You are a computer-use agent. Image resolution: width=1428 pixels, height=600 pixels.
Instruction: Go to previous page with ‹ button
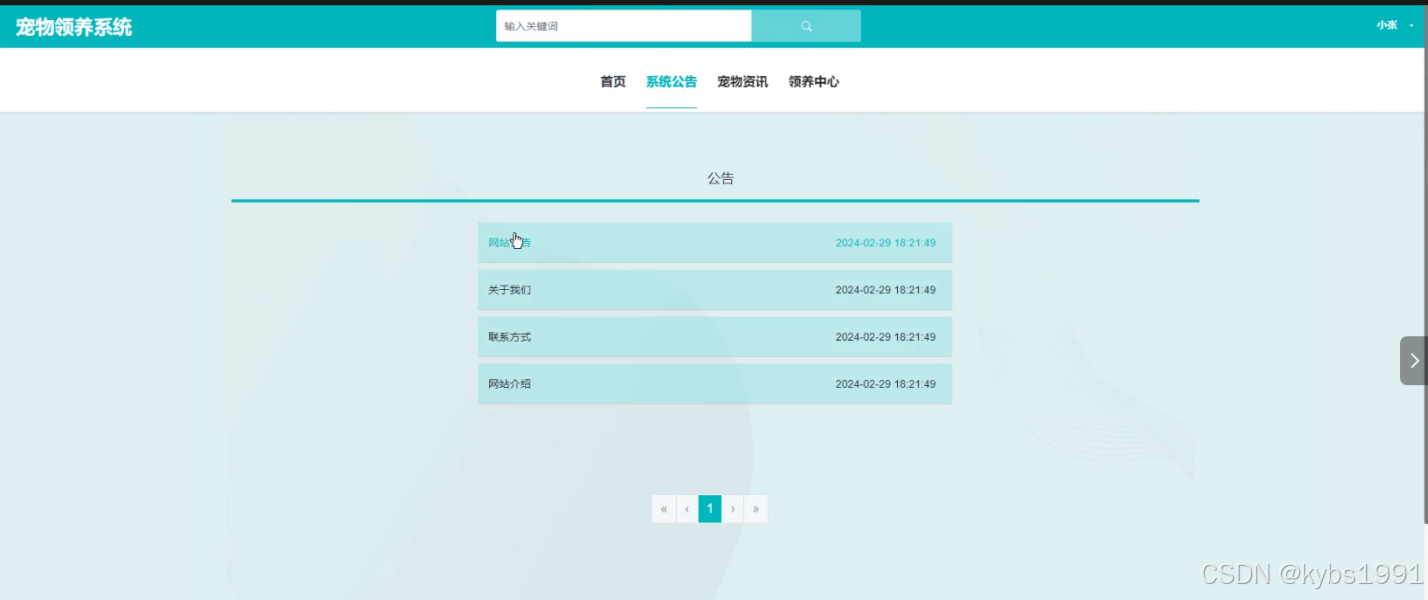(687, 509)
